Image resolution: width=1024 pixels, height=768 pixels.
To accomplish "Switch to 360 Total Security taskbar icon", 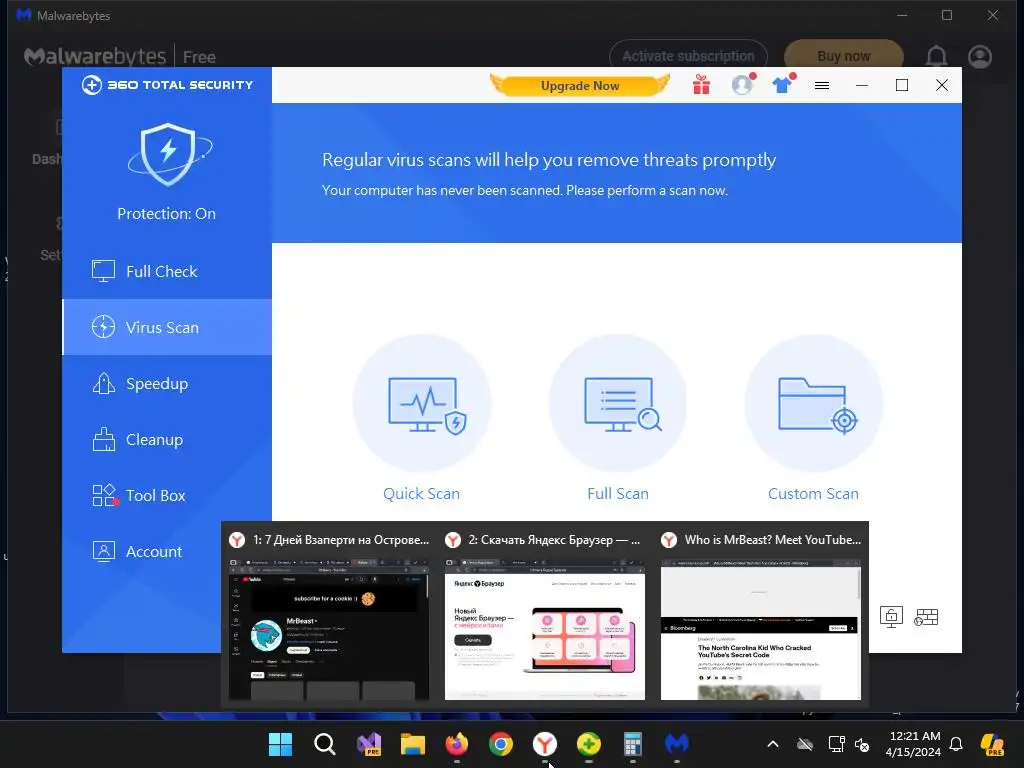I will click(x=588, y=744).
